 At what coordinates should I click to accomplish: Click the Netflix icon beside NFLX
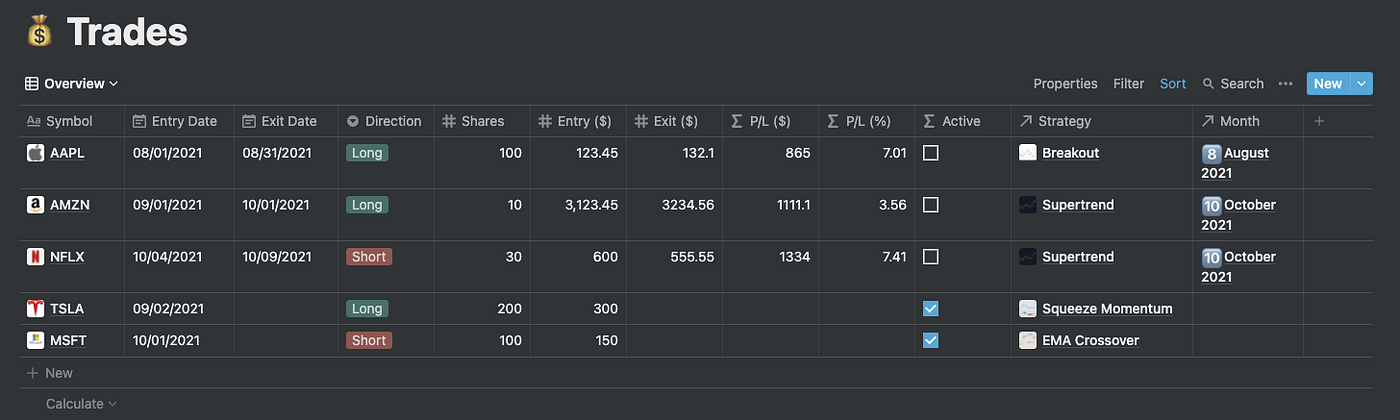pyautogui.click(x=35, y=257)
